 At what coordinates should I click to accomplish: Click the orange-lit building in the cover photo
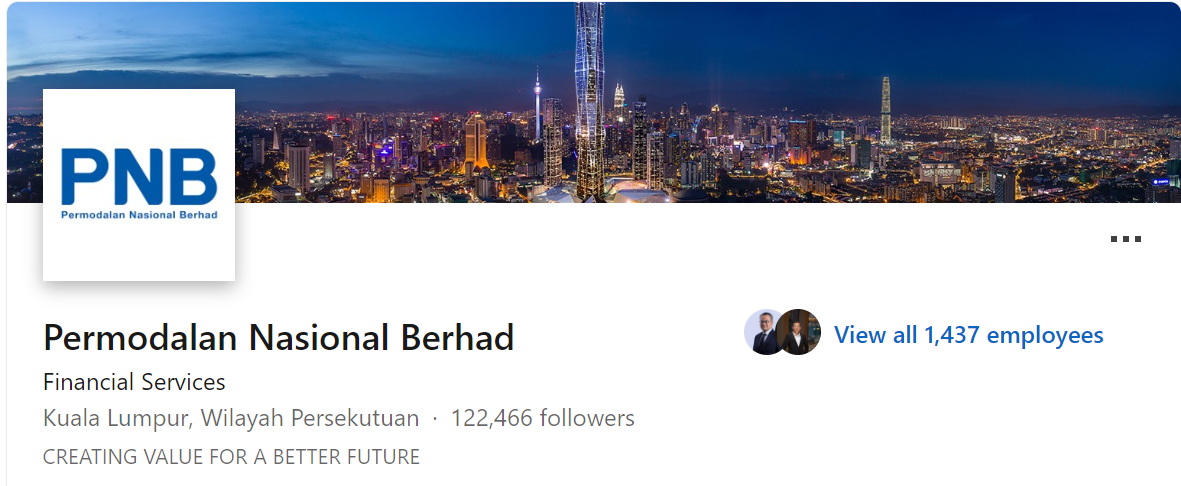[475, 143]
